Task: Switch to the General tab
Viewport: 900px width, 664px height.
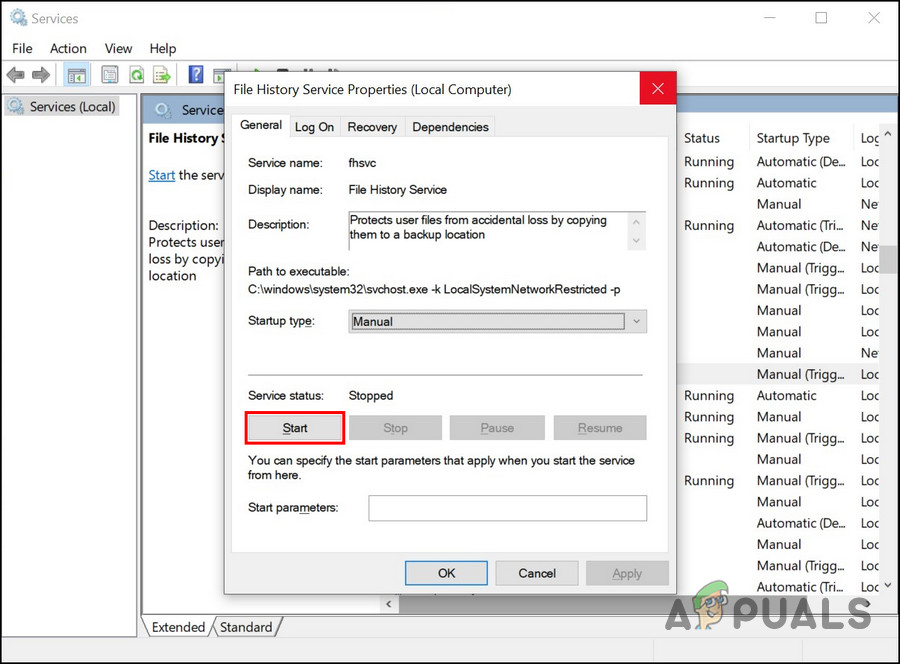Action: click(x=261, y=125)
